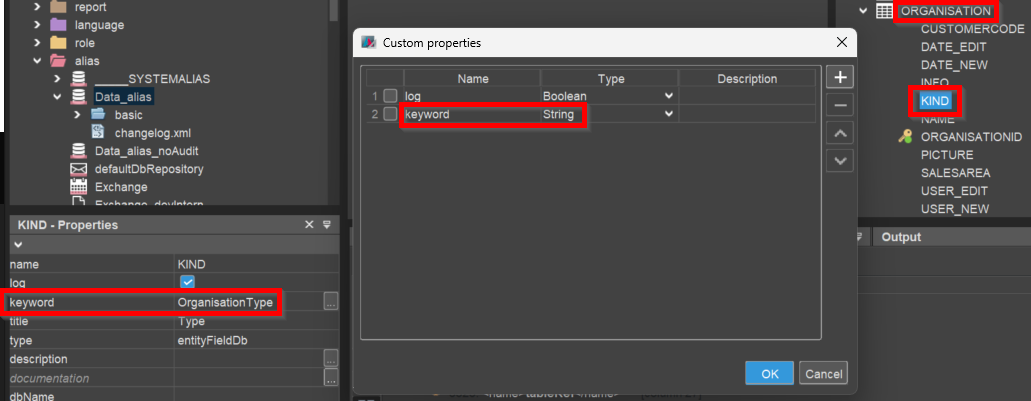This screenshot has width=1031, height=401.
Task: Pin the KIND Properties panel
Action: (x=327, y=225)
